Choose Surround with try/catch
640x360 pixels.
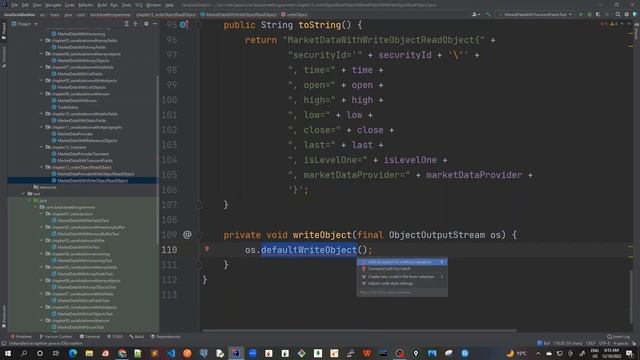(x=402, y=269)
